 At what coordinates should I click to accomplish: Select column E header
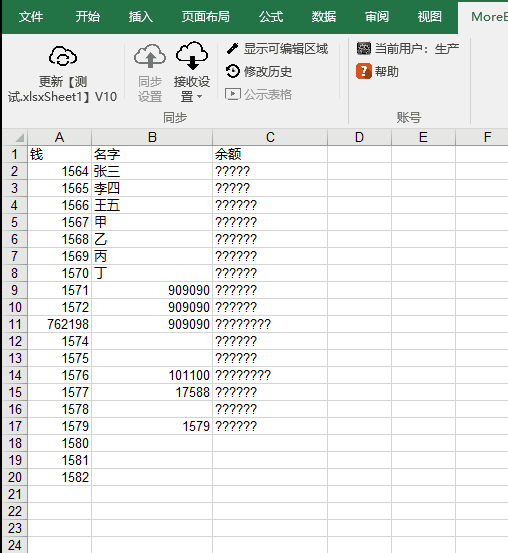(423, 137)
